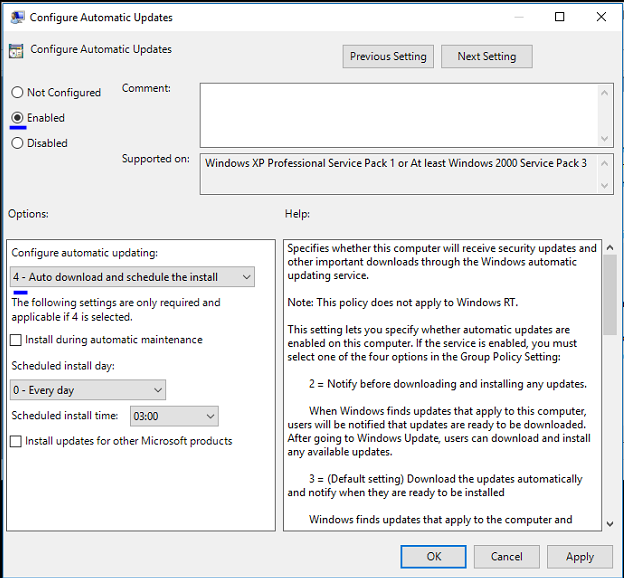
Task: Maximize the Configure Automatic Updates window
Action: click(560, 17)
